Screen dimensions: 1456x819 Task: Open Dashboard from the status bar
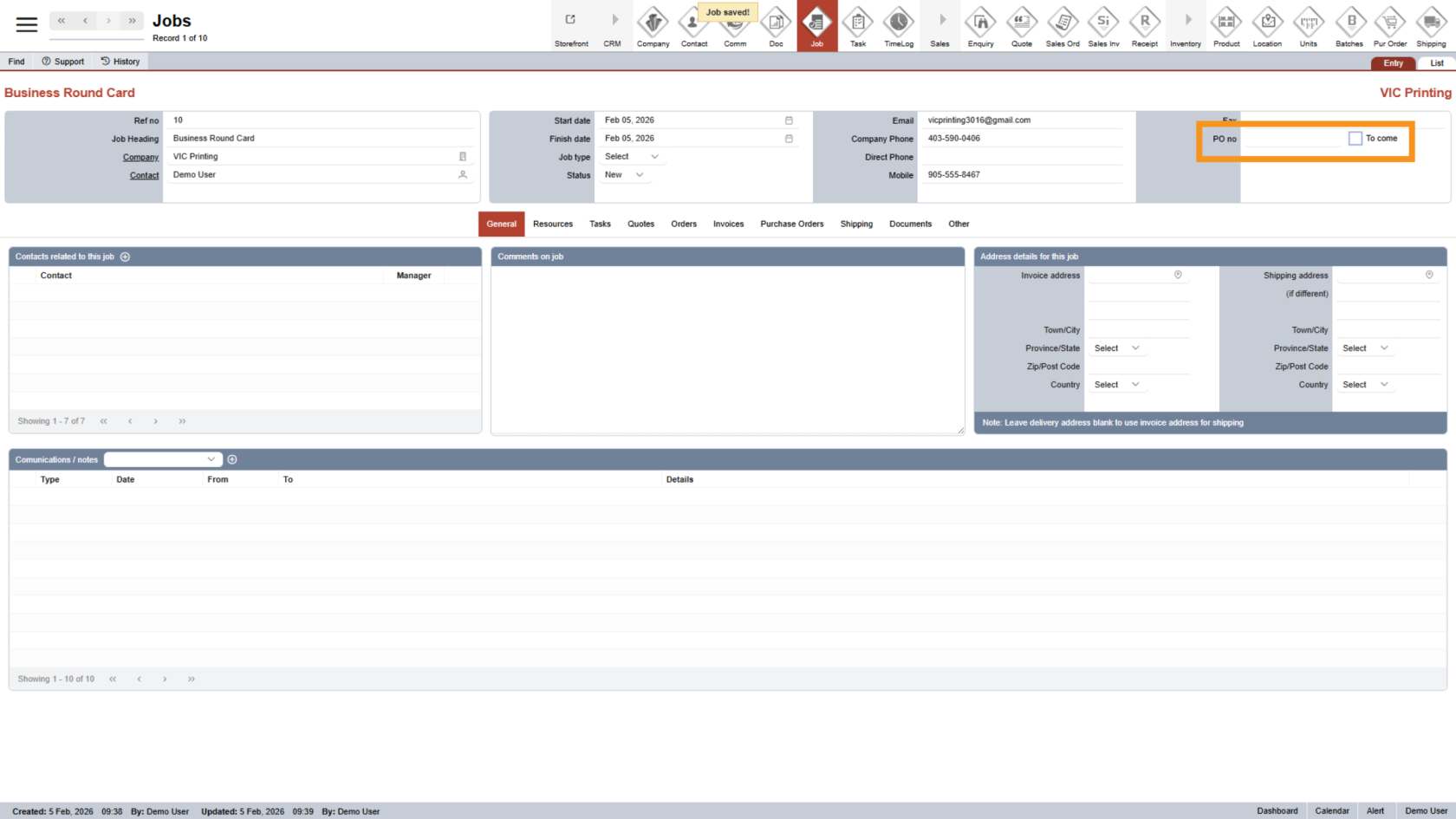[x=1277, y=811]
